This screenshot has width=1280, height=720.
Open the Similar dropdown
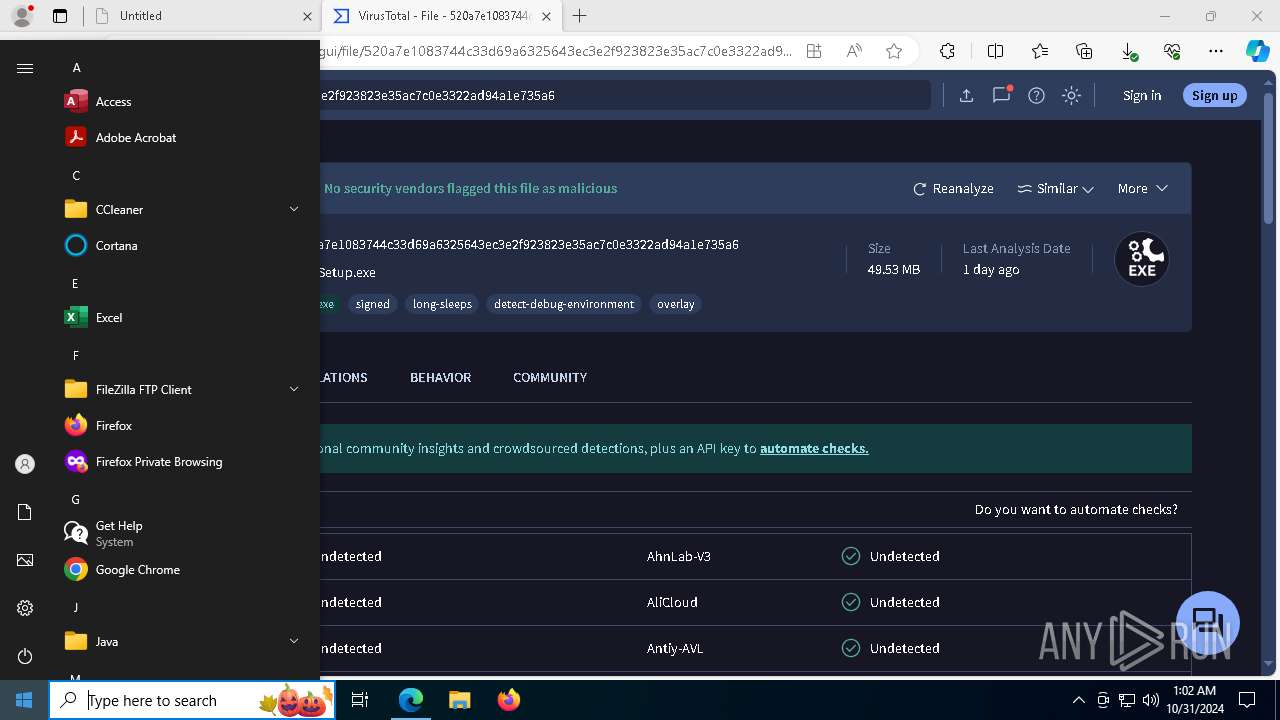click(x=1055, y=188)
